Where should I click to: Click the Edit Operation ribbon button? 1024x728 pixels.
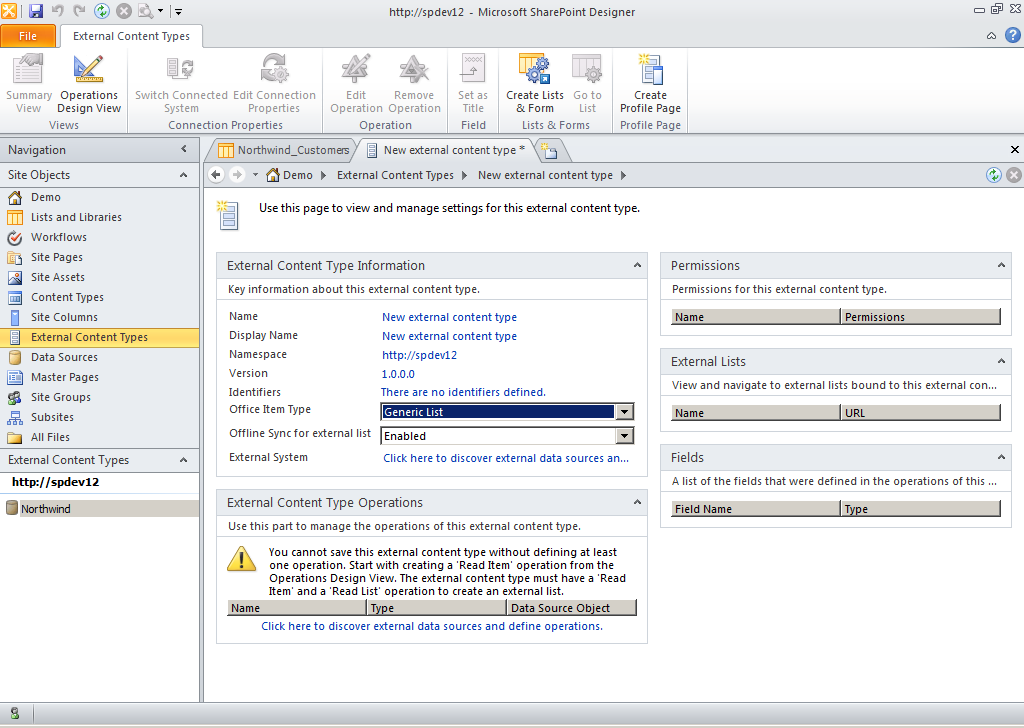click(x=356, y=84)
